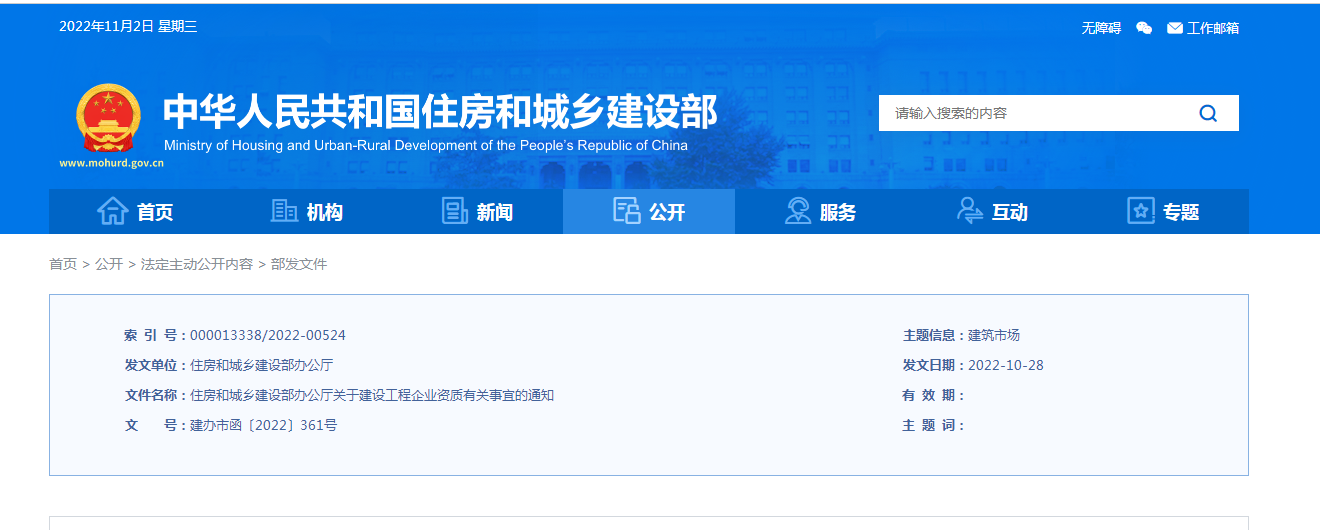Focus the search content input field
1320x530 pixels.
1030,113
